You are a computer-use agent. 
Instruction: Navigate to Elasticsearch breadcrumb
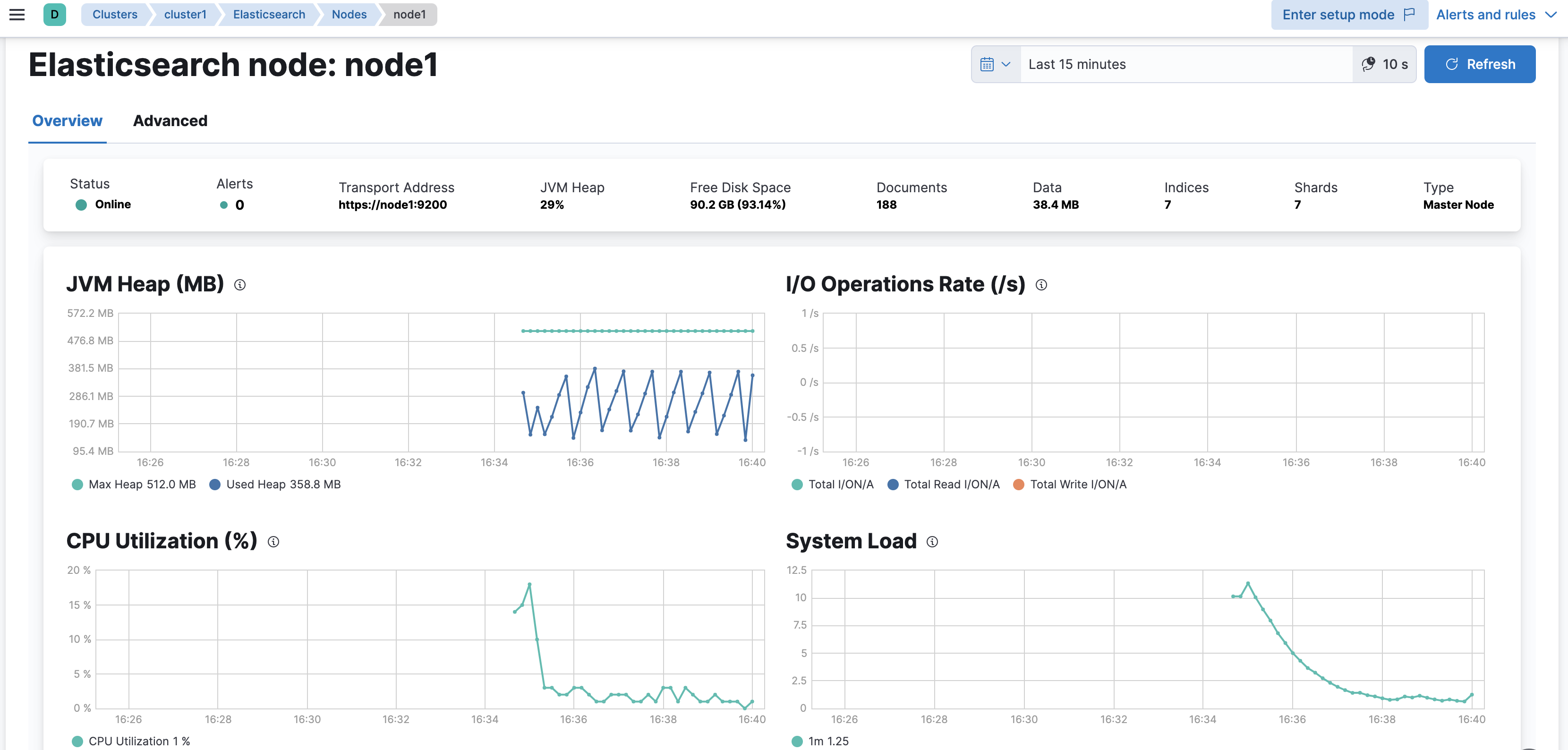[x=269, y=15]
